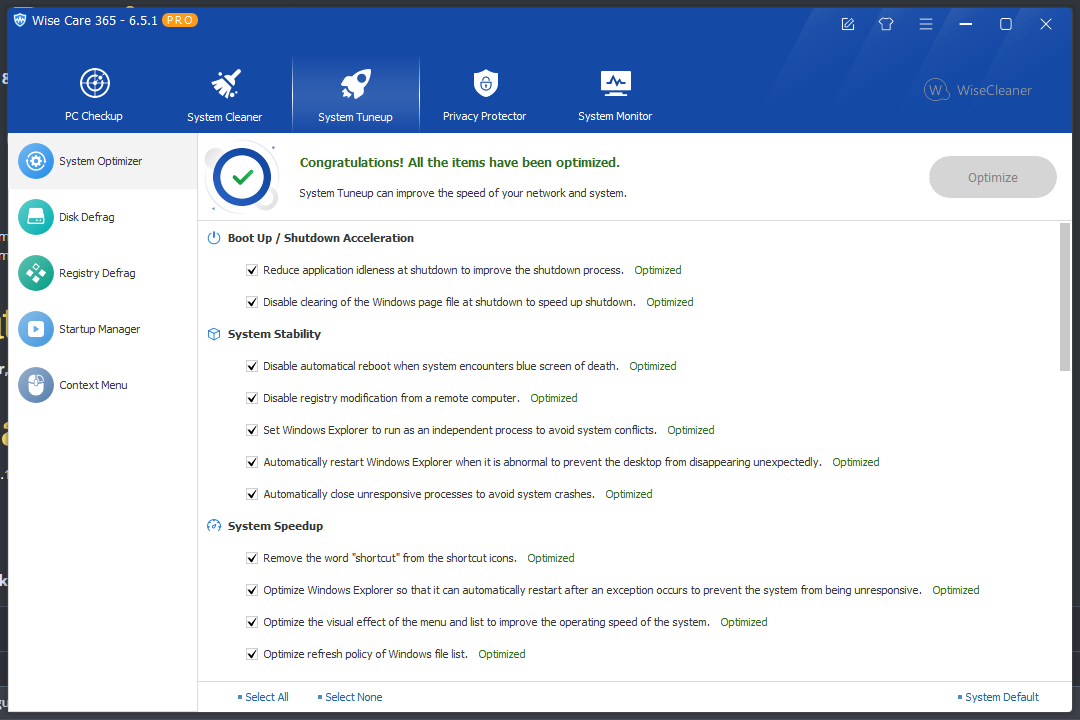Screen dimensions: 1080x720
Task: Click the PRO badge in title bar
Action: pyautogui.click(x=180, y=21)
